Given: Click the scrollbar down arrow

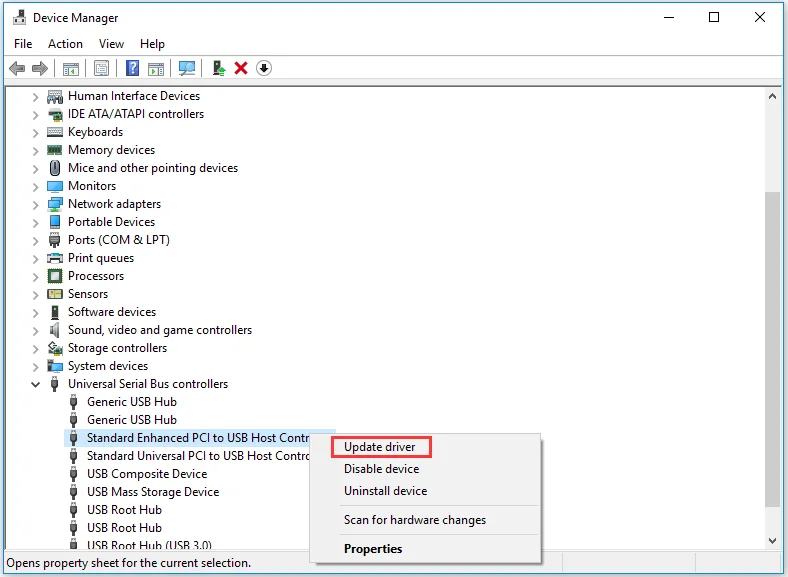Looking at the screenshot, I should 772,541.
